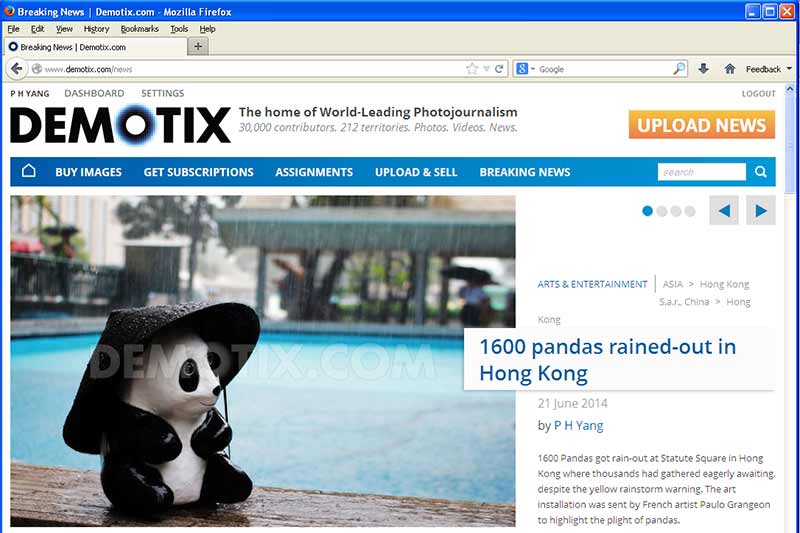Click the globe site identity icon
The height and width of the screenshot is (533, 800).
point(37,69)
